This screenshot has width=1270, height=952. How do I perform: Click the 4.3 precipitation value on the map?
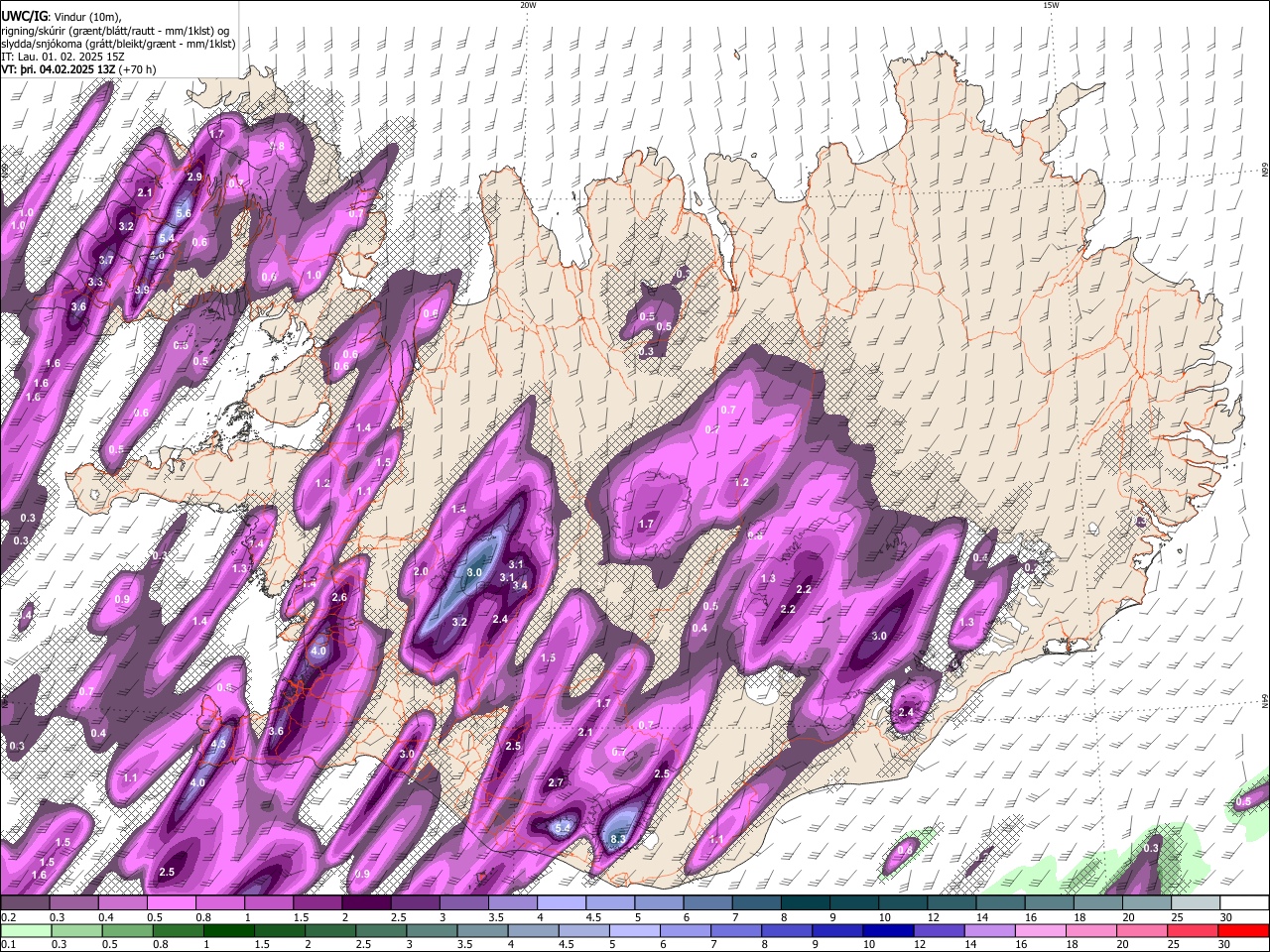[219, 744]
